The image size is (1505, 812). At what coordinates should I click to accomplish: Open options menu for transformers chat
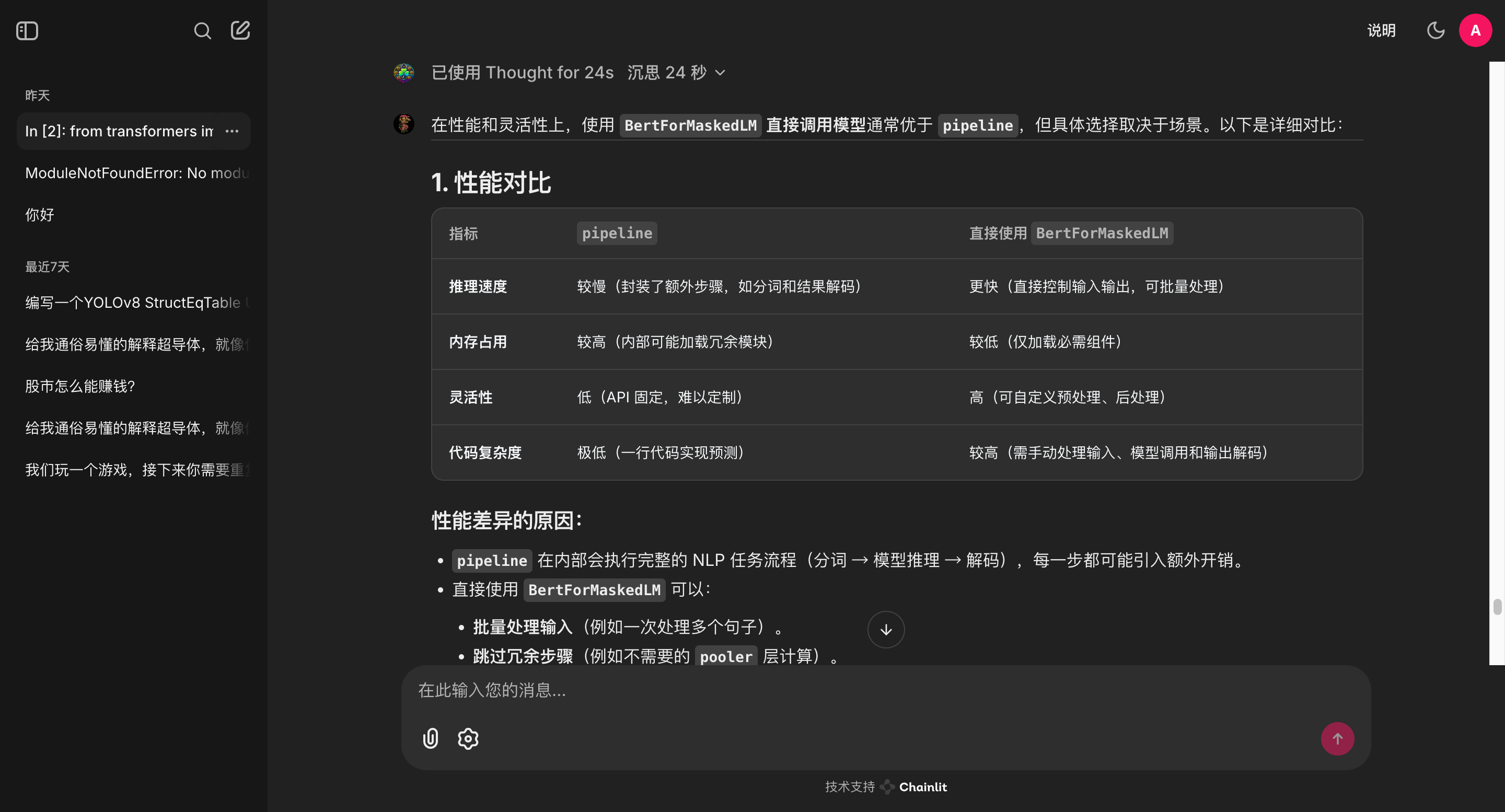coord(232,131)
